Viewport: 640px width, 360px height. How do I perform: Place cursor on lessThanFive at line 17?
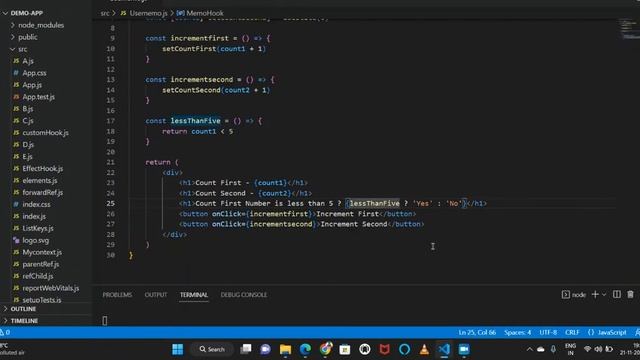click(x=196, y=121)
